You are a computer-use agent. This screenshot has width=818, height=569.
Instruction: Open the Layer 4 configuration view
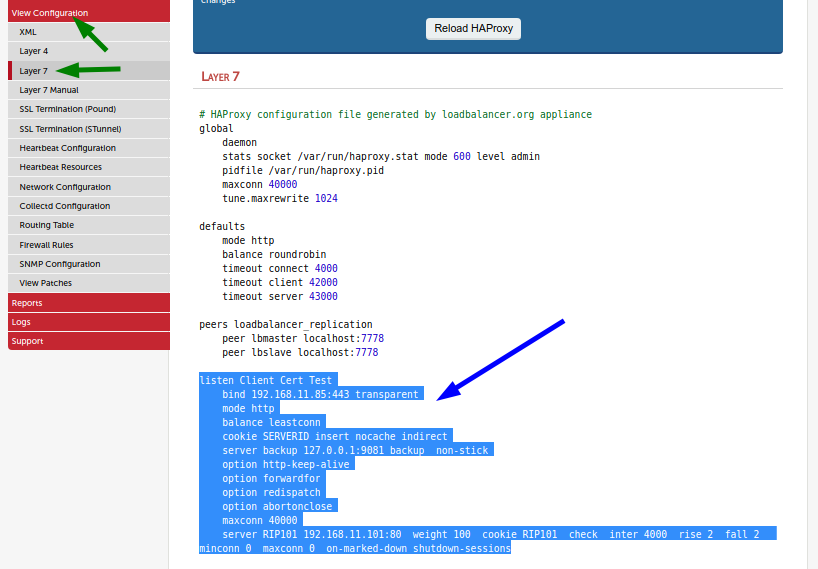pos(89,51)
